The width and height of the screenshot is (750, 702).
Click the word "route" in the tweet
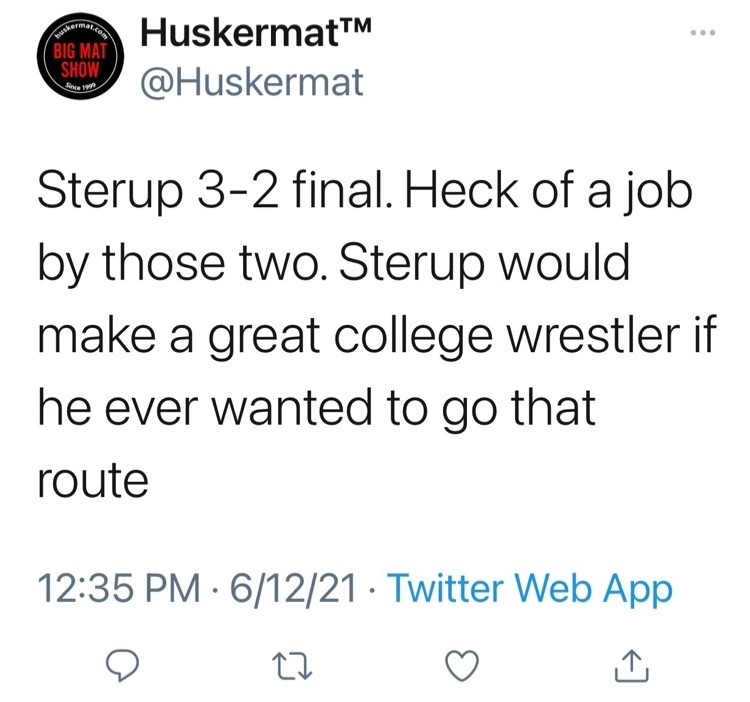(93, 480)
